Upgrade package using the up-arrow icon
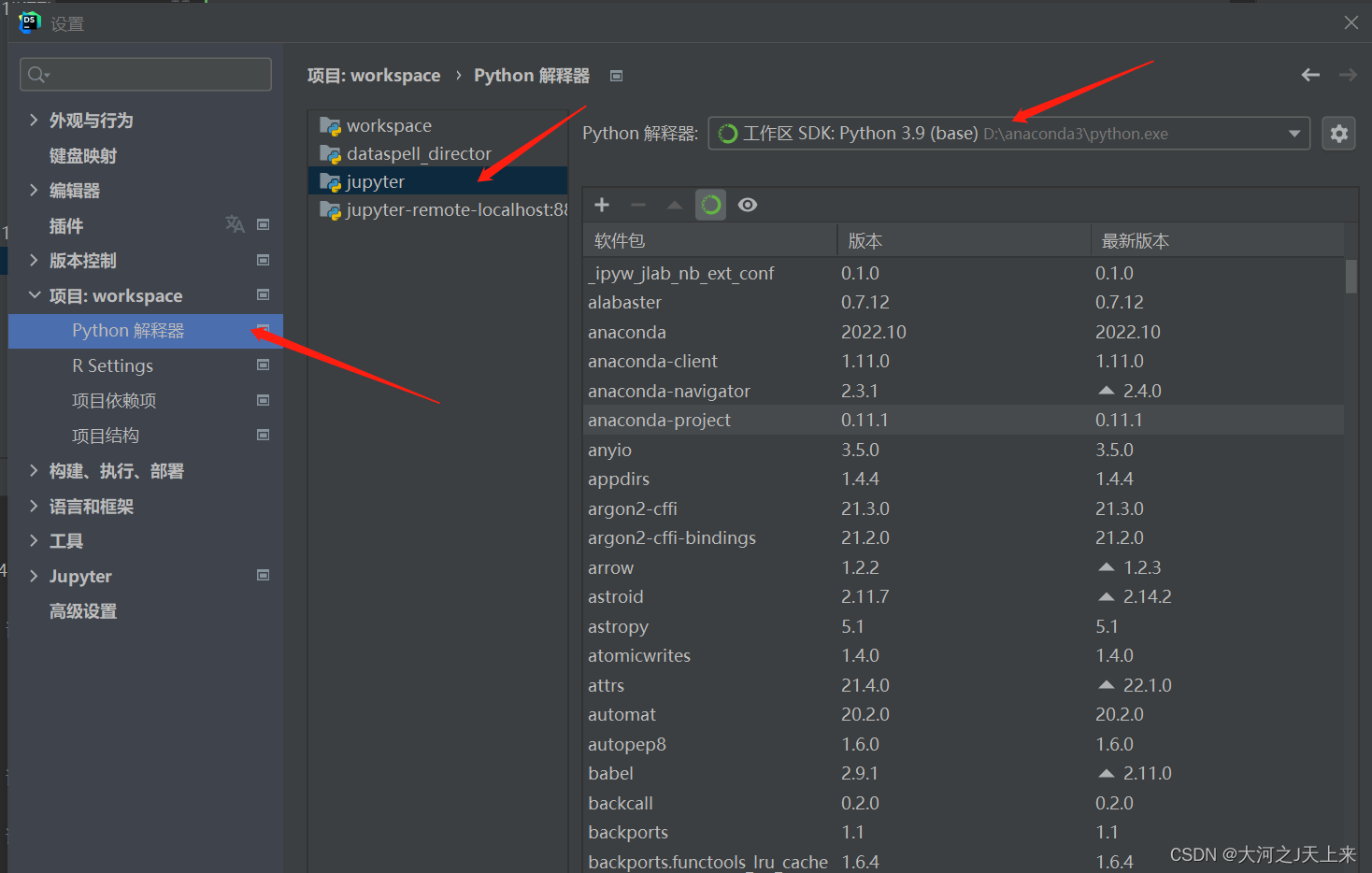 (674, 204)
